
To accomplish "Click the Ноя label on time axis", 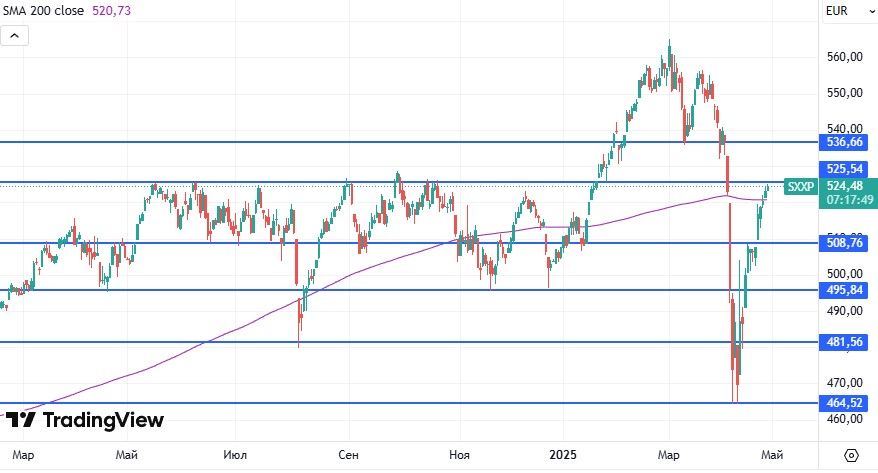I will pyautogui.click(x=458, y=455).
